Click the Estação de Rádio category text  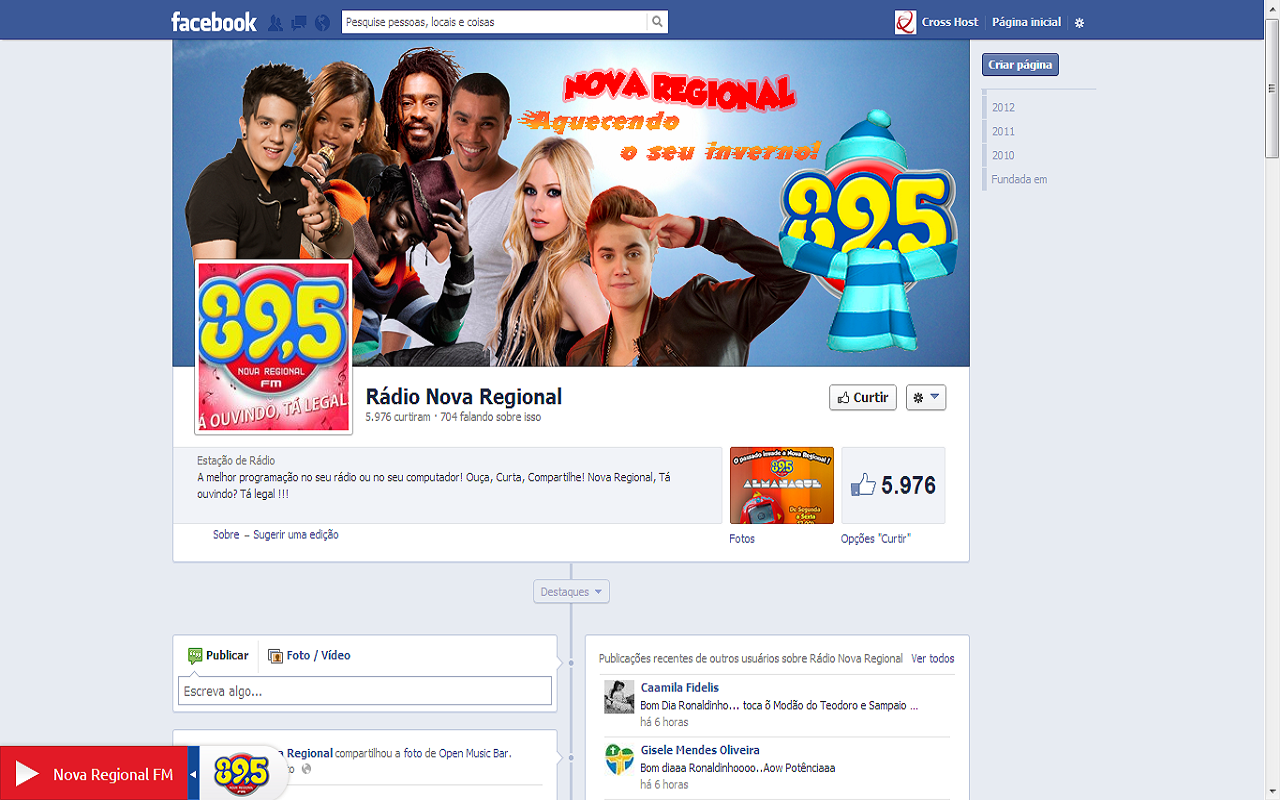(x=236, y=461)
